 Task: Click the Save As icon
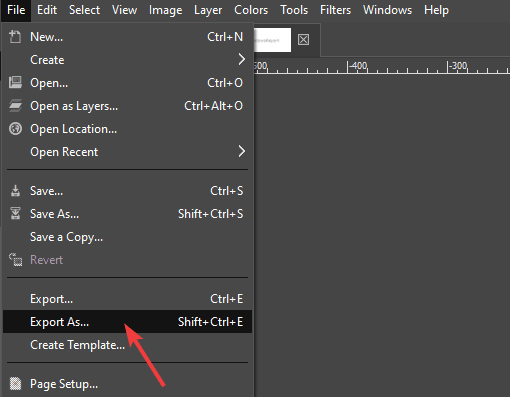click(x=15, y=214)
